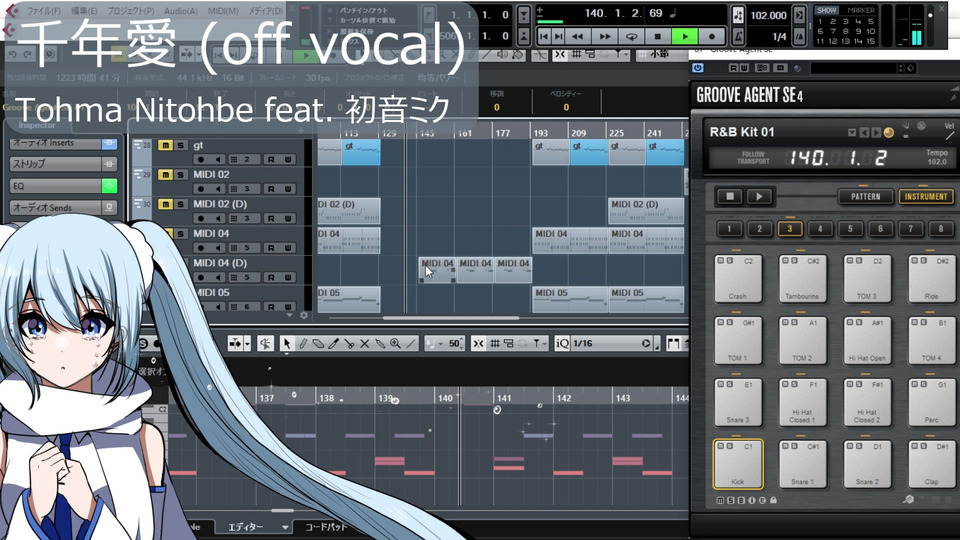
Task: Select the Trim tool in key editor
Action: coord(334,343)
